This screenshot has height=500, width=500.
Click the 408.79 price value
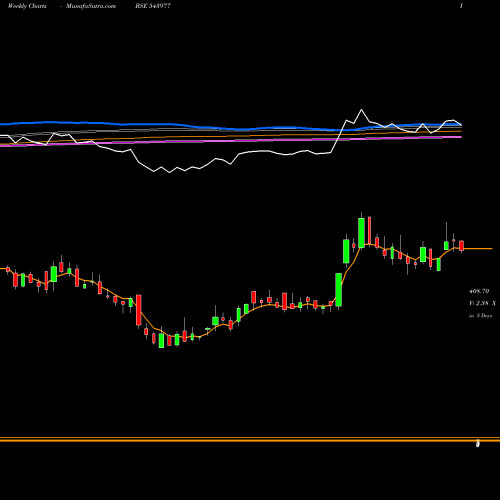pyautogui.click(x=479, y=291)
